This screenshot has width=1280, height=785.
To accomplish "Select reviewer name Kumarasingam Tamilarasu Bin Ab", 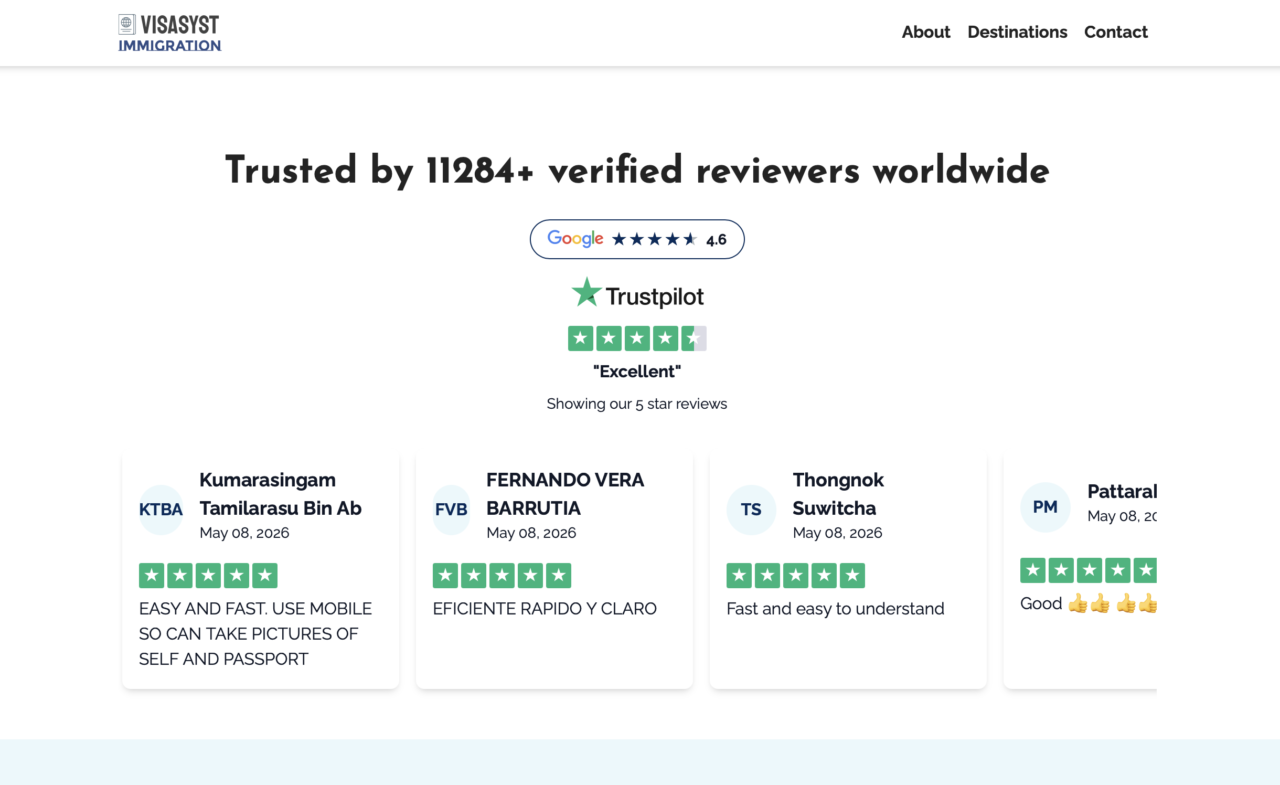I will 280,494.
